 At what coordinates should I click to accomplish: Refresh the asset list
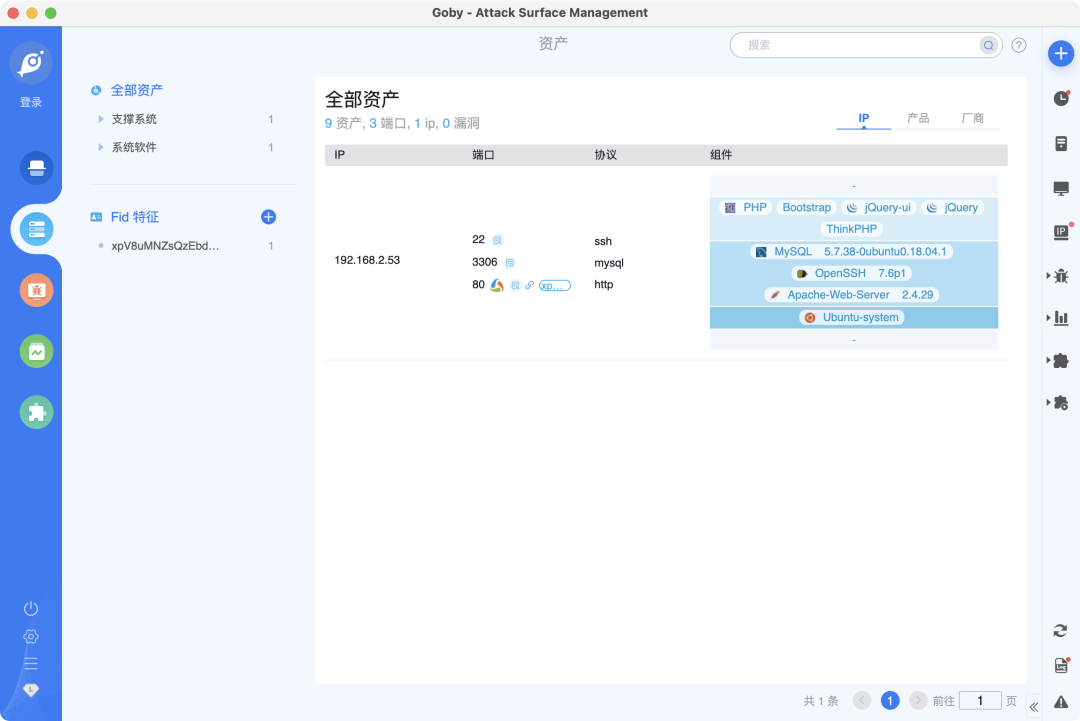click(x=1061, y=631)
